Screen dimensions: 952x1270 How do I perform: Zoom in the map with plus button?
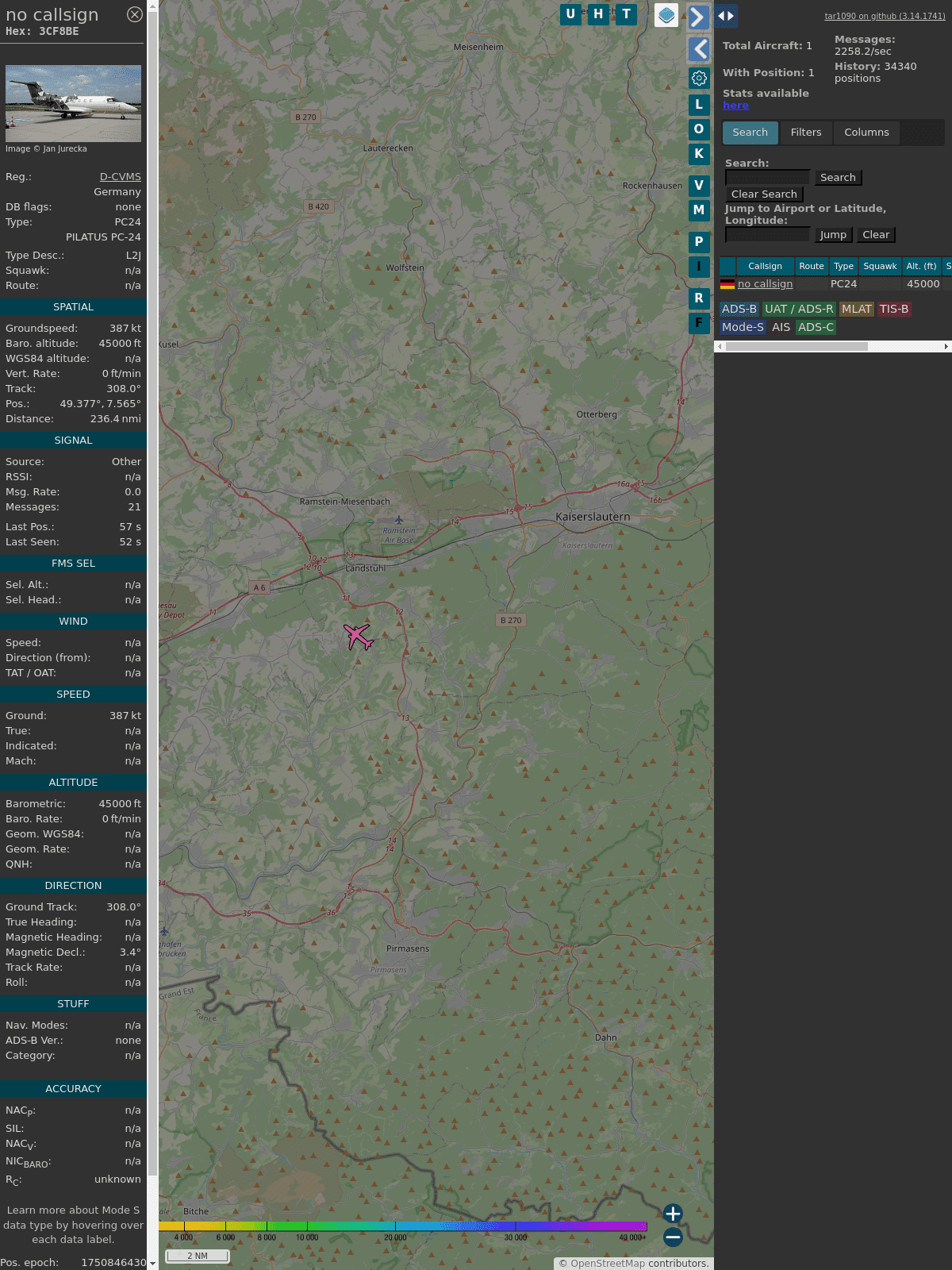point(673,1214)
